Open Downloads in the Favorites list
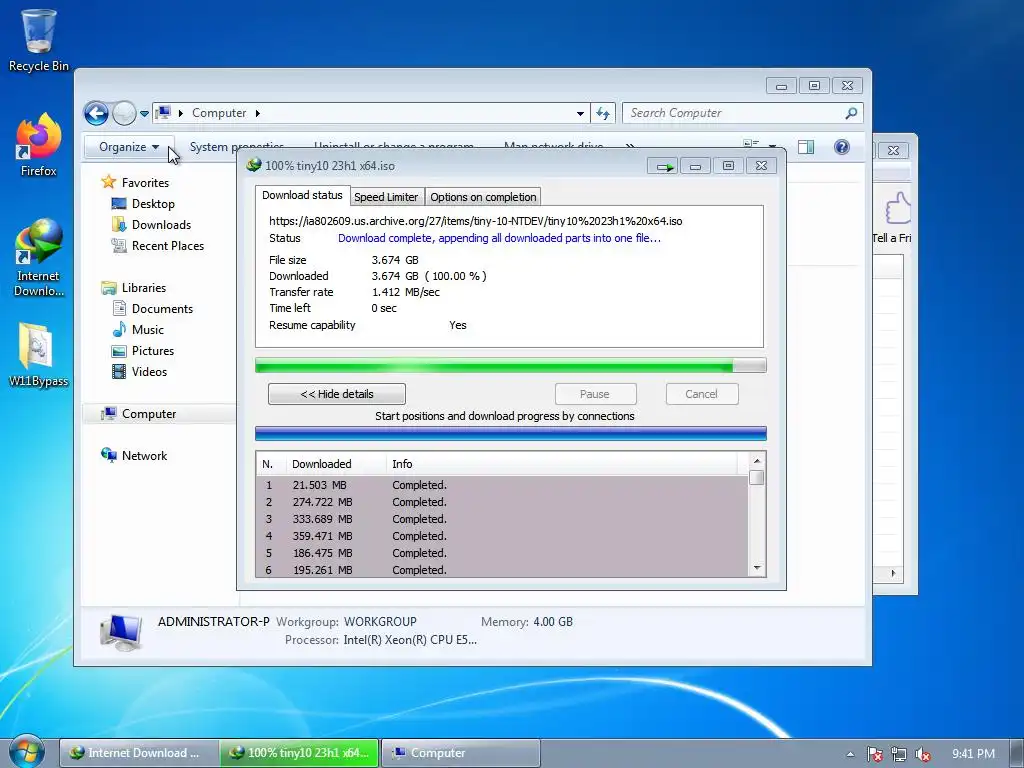This screenshot has height=768, width=1024. pyautogui.click(x=161, y=225)
